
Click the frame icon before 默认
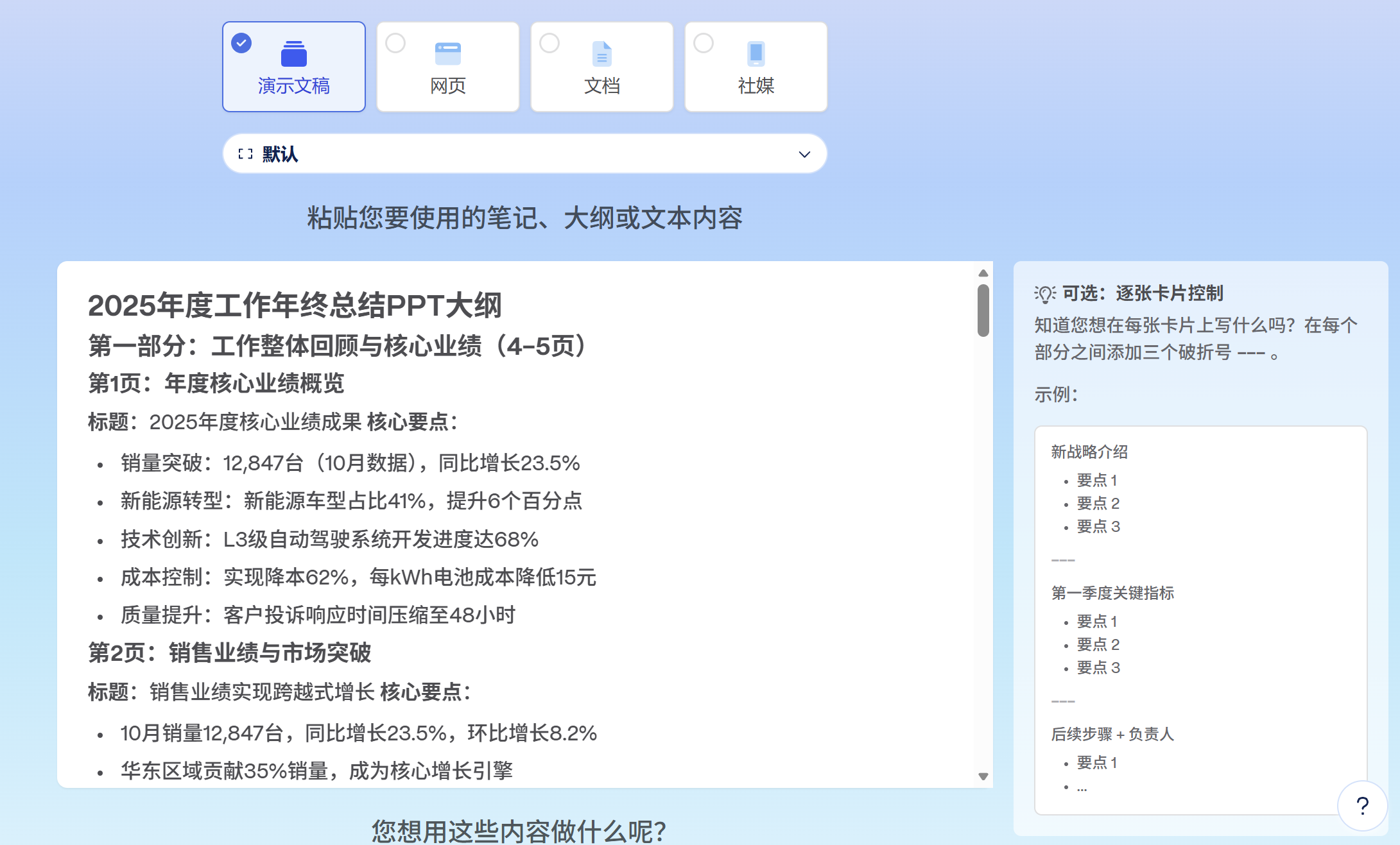(244, 153)
